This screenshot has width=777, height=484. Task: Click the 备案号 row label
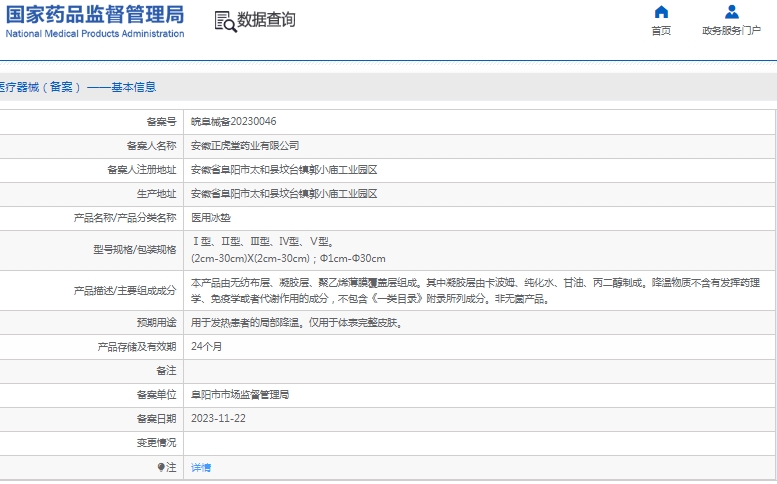point(161,121)
